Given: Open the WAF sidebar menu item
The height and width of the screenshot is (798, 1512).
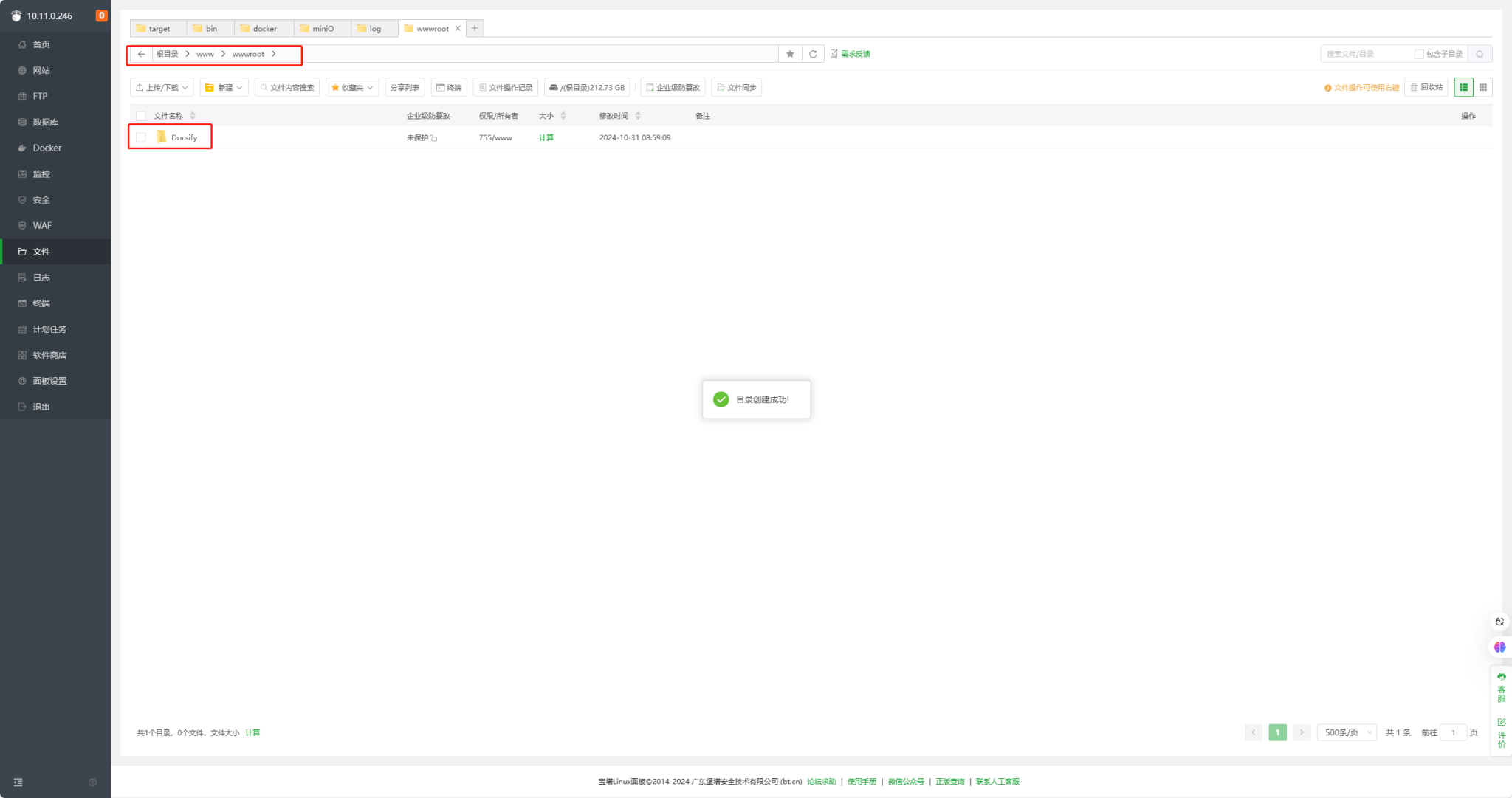Looking at the screenshot, I should (42, 225).
